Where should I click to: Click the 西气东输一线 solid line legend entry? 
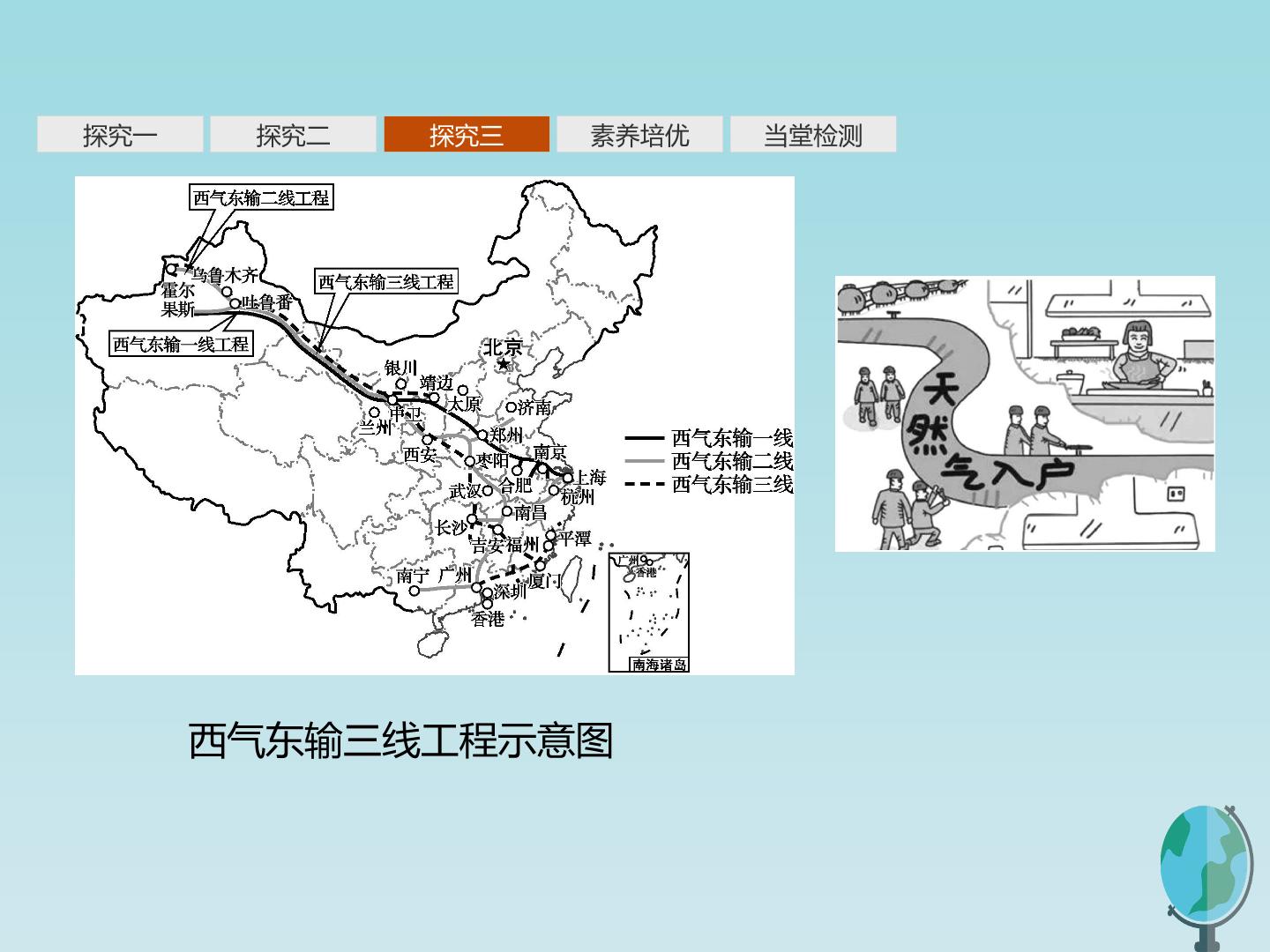pyautogui.click(x=709, y=437)
